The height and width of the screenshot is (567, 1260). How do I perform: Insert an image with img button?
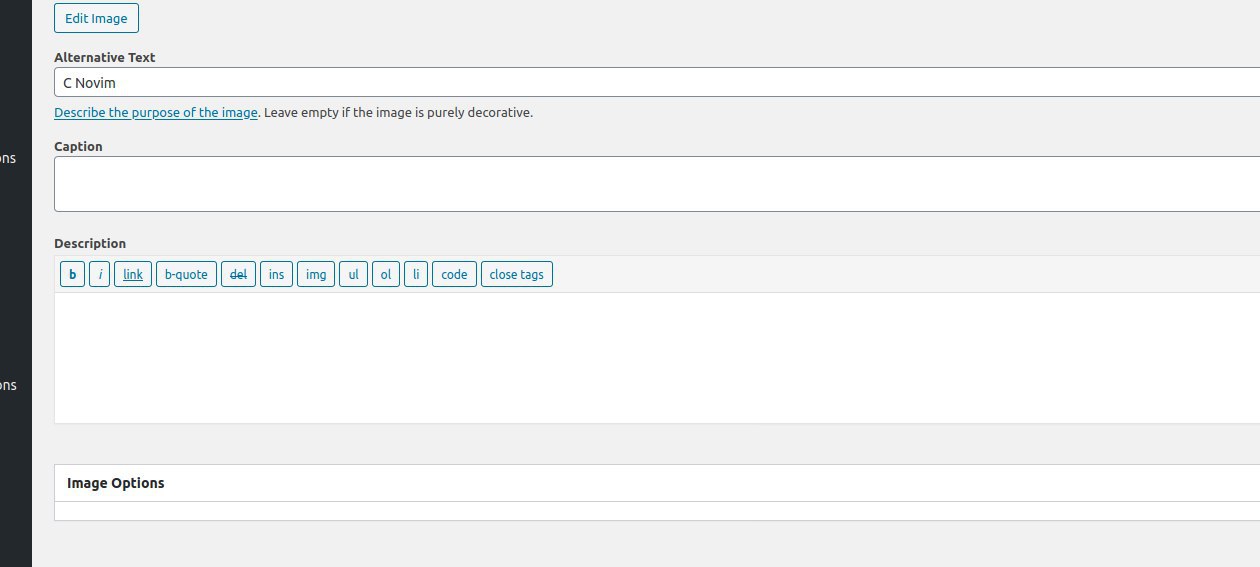pyautogui.click(x=316, y=274)
